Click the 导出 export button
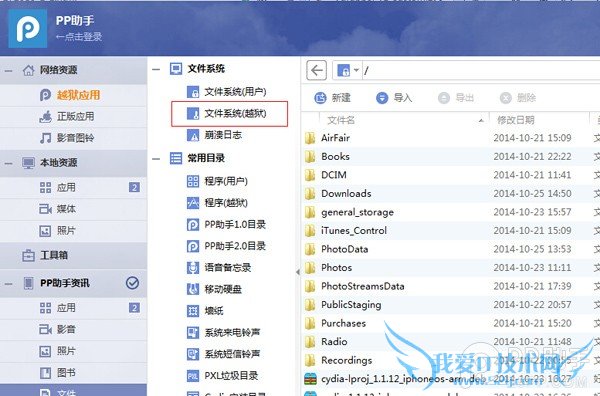The height and width of the screenshot is (396, 600). click(x=456, y=98)
